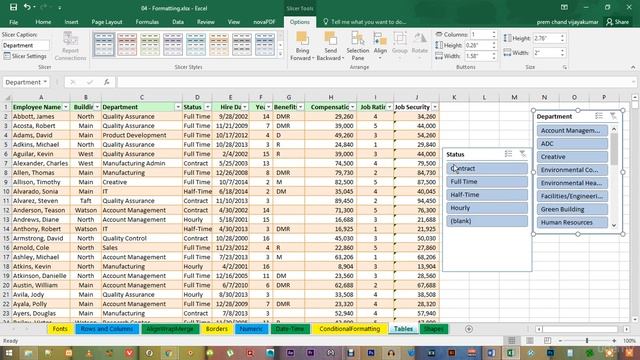Viewport: 640px width, 360px height.
Task: Toggle multi-select in Department slicer
Action: coord(599,116)
